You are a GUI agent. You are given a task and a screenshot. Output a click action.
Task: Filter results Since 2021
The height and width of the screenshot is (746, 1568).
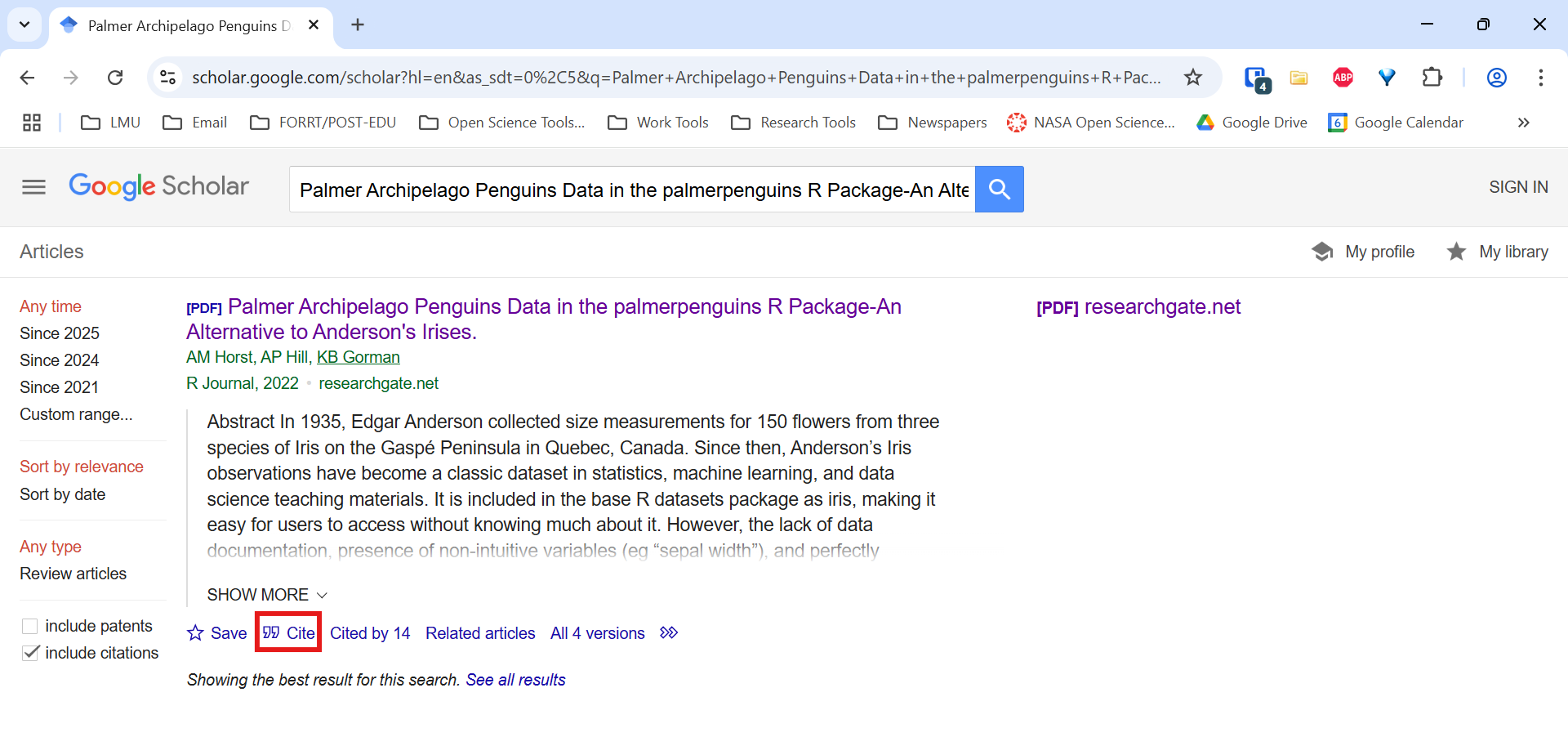(x=60, y=387)
